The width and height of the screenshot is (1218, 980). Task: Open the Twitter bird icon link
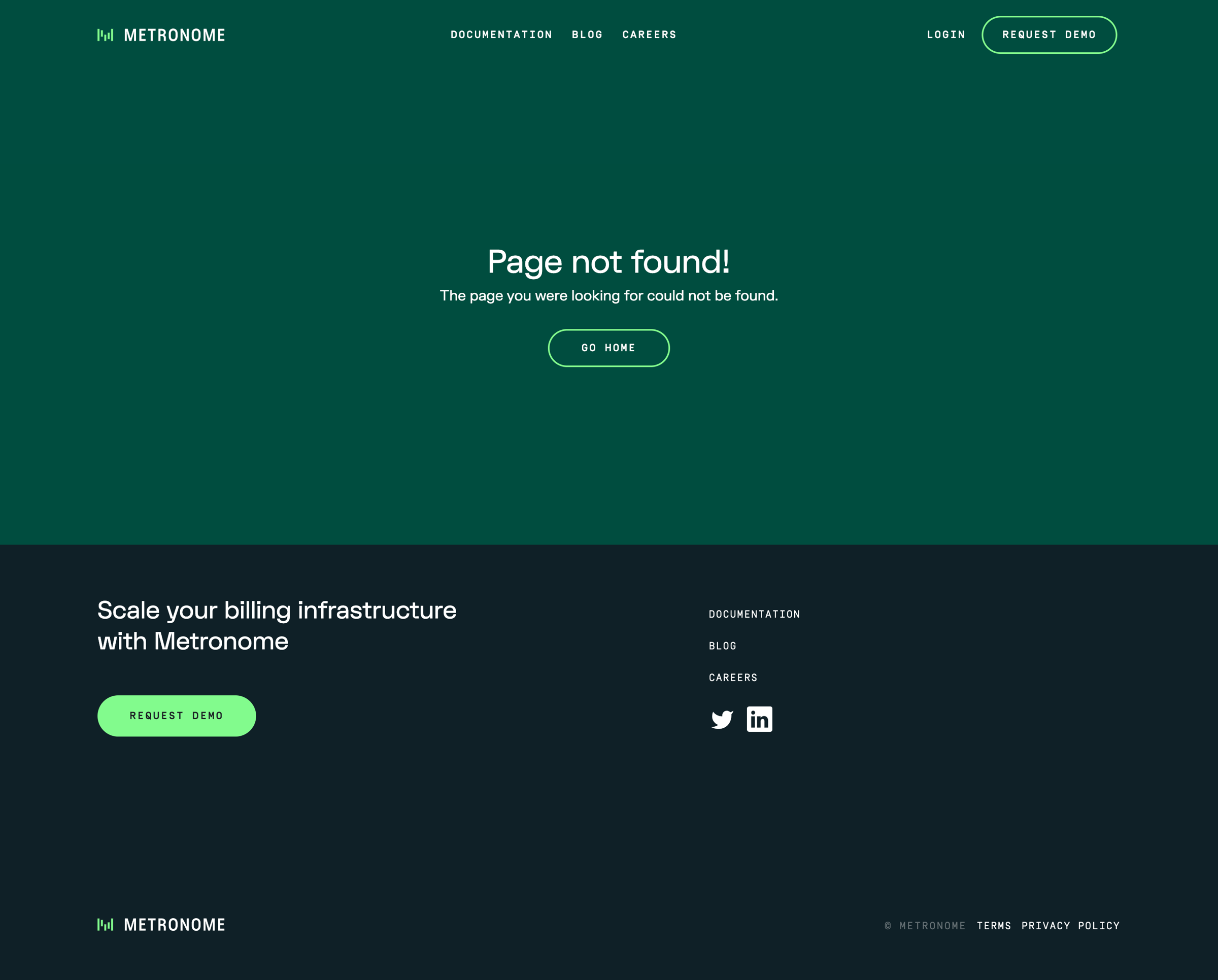pyautogui.click(x=722, y=719)
